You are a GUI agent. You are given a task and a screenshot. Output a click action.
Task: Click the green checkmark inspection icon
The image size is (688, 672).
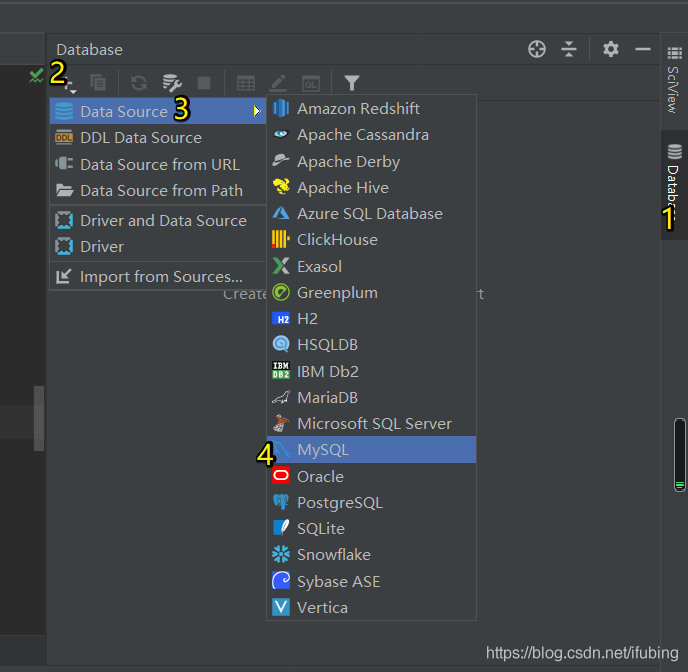tap(36, 75)
